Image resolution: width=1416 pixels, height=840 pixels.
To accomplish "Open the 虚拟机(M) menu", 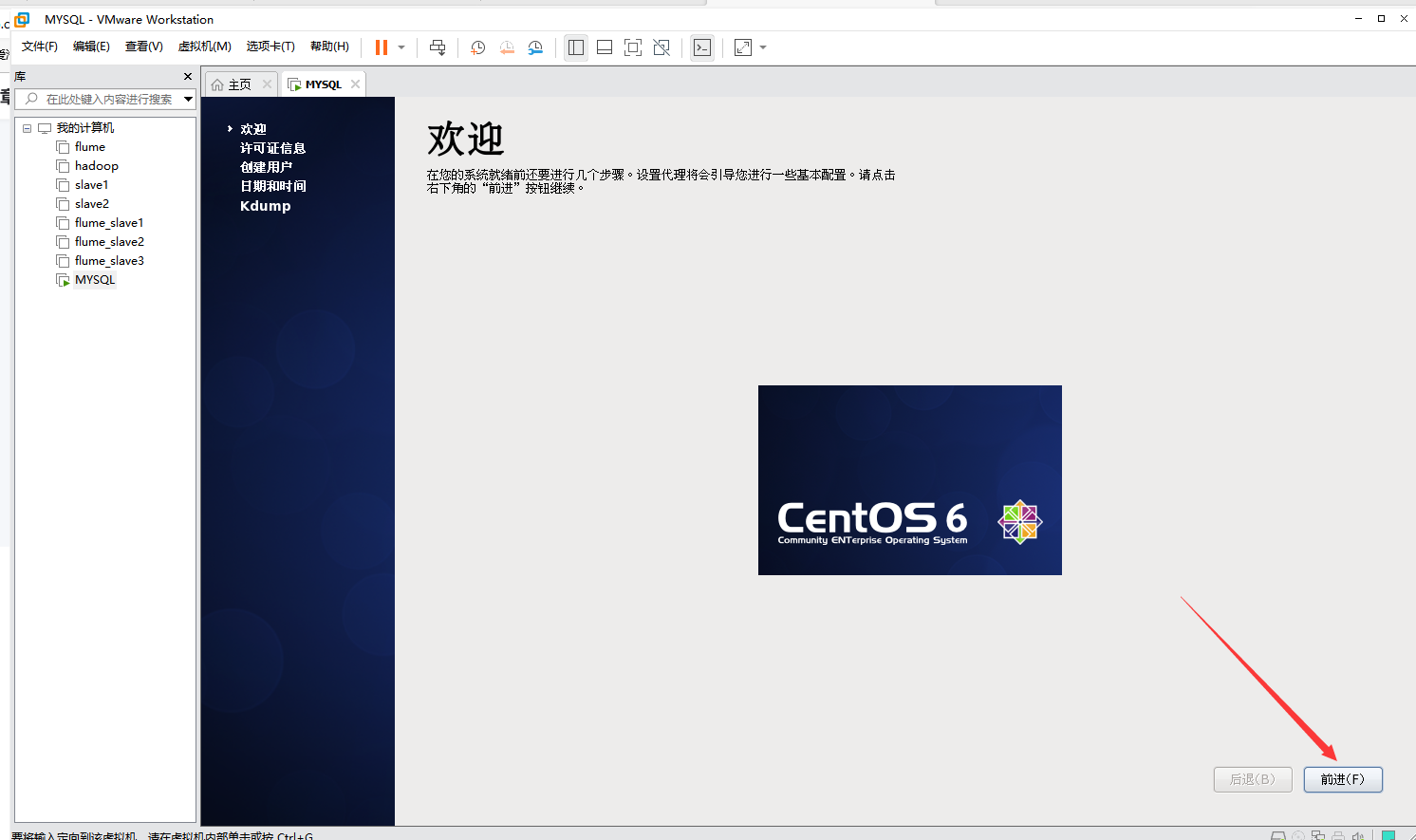I will (205, 47).
